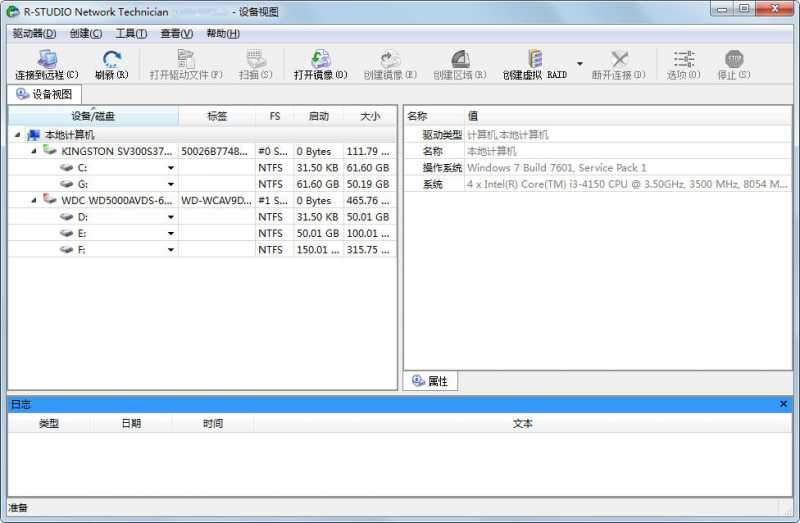Viewport: 800px width, 523px height.
Task: Click the Windows 7 Build 7601 property value
Action: (557, 168)
